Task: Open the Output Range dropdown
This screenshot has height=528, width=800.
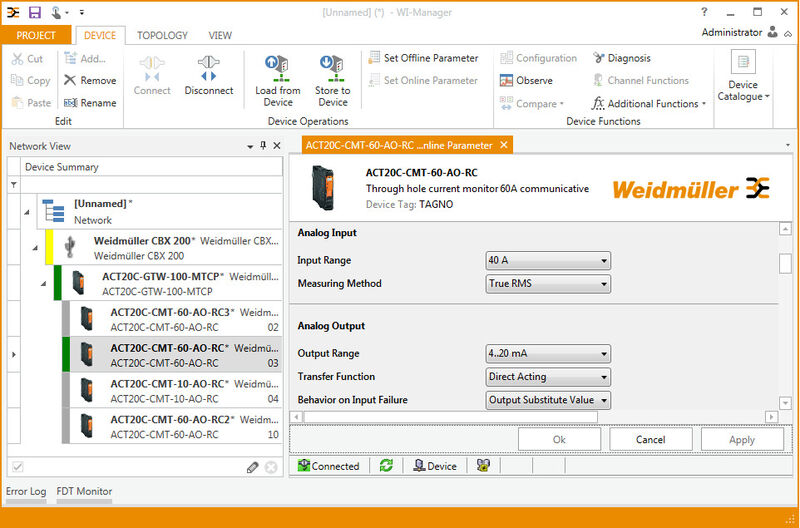Action: coord(547,354)
